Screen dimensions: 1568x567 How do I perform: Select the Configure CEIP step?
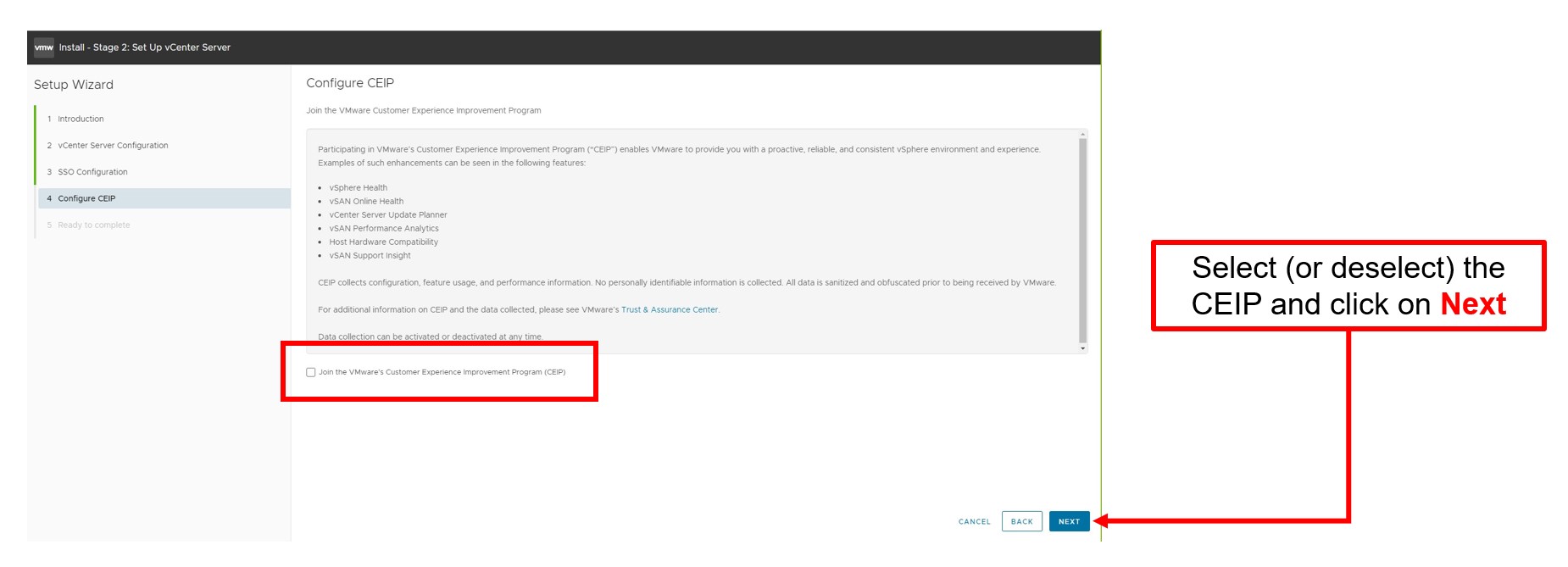point(164,198)
